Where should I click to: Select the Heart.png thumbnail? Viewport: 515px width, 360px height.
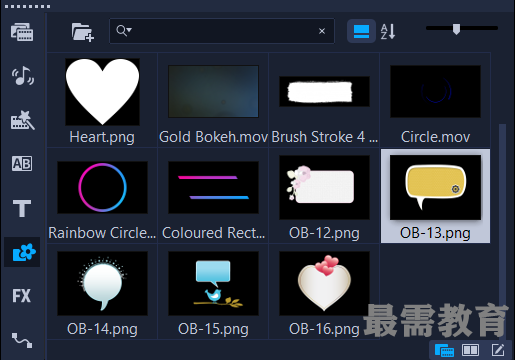pos(102,92)
